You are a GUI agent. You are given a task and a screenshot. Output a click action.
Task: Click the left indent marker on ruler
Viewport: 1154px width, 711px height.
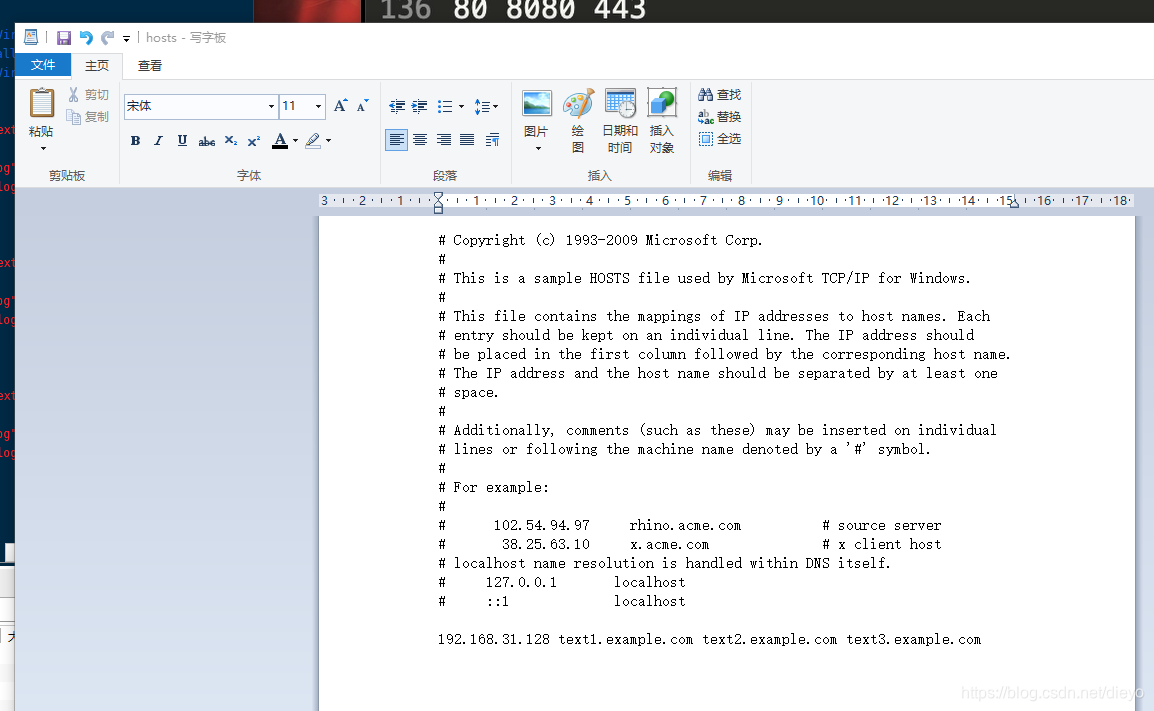click(438, 202)
